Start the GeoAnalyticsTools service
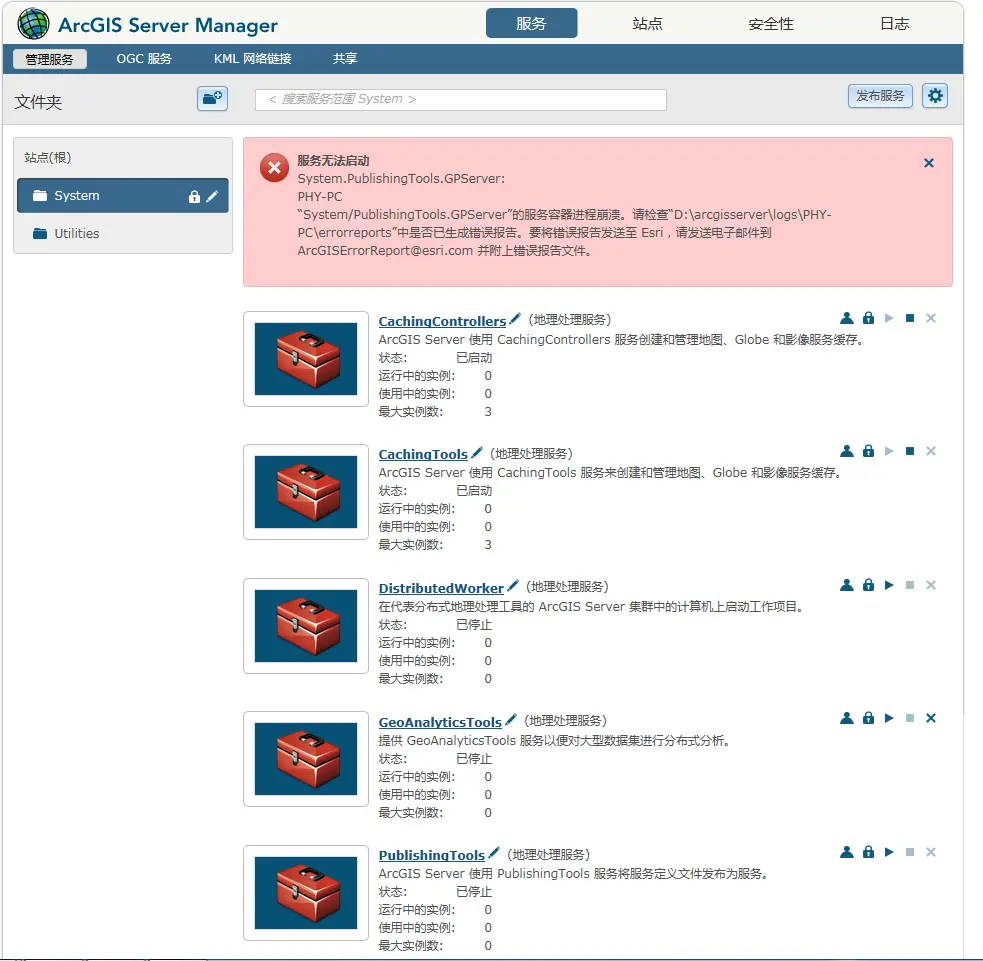Viewport: 983px width, 961px height. [889, 718]
